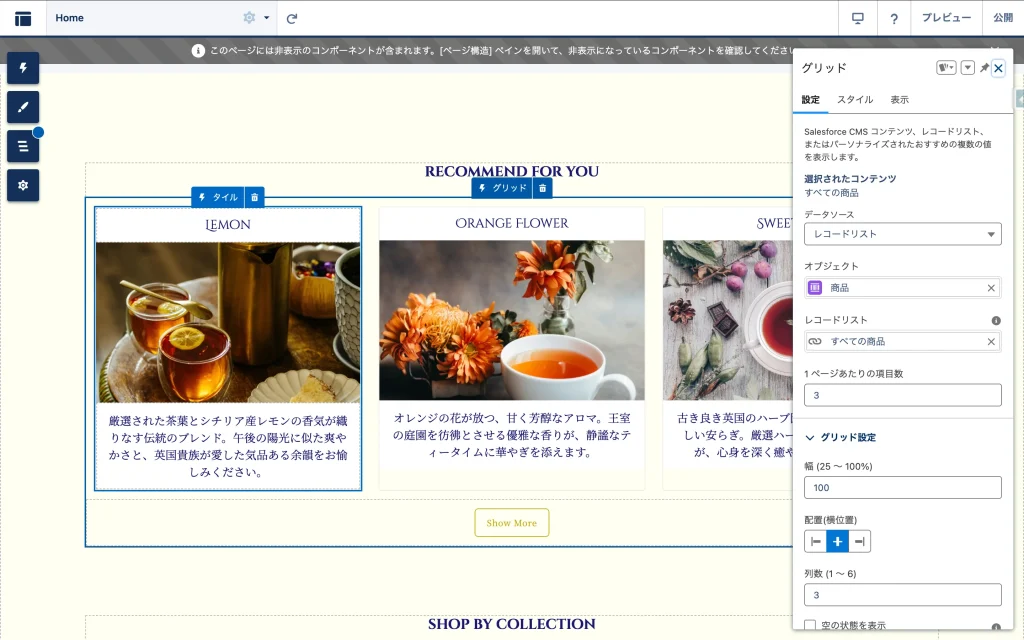Pin the グリッド property panel

(x=984, y=68)
